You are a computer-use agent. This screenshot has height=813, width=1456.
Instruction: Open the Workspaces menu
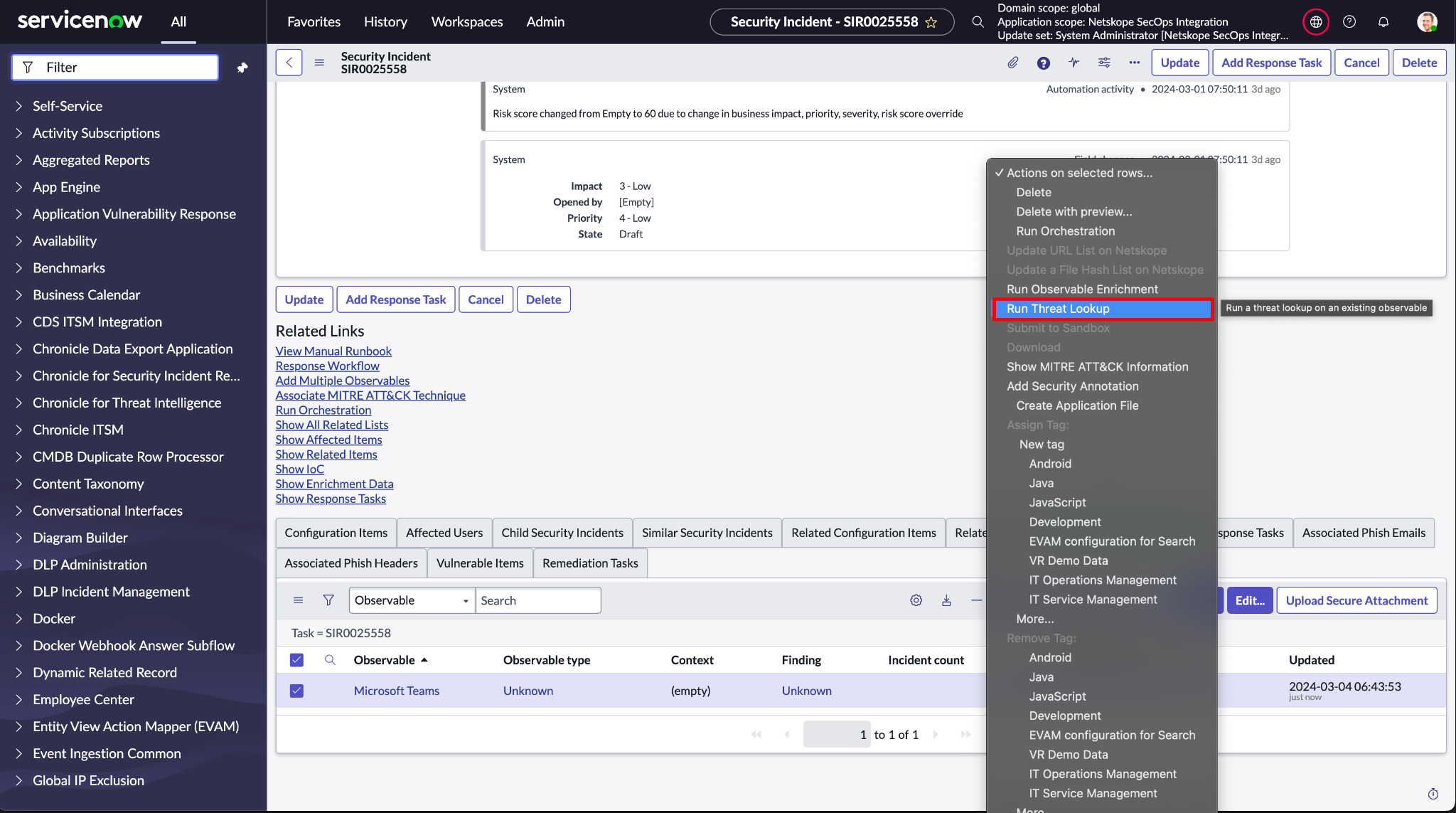pyautogui.click(x=467, y=22)
